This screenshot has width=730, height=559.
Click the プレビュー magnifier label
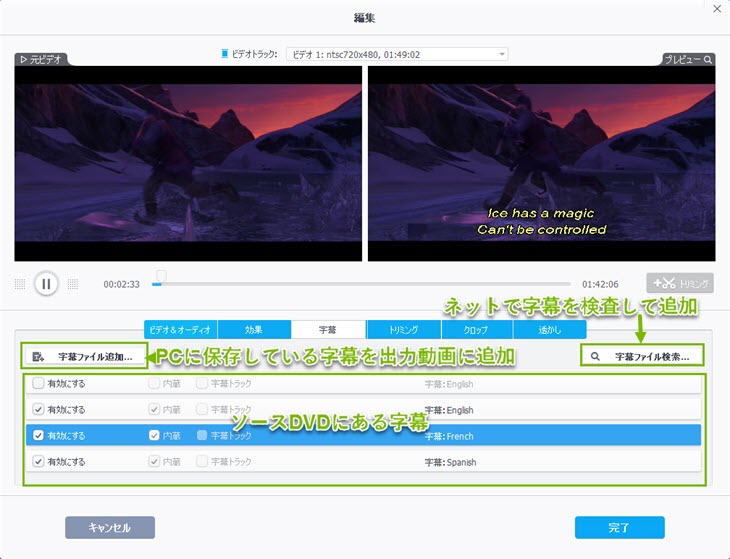pos(688,60)
